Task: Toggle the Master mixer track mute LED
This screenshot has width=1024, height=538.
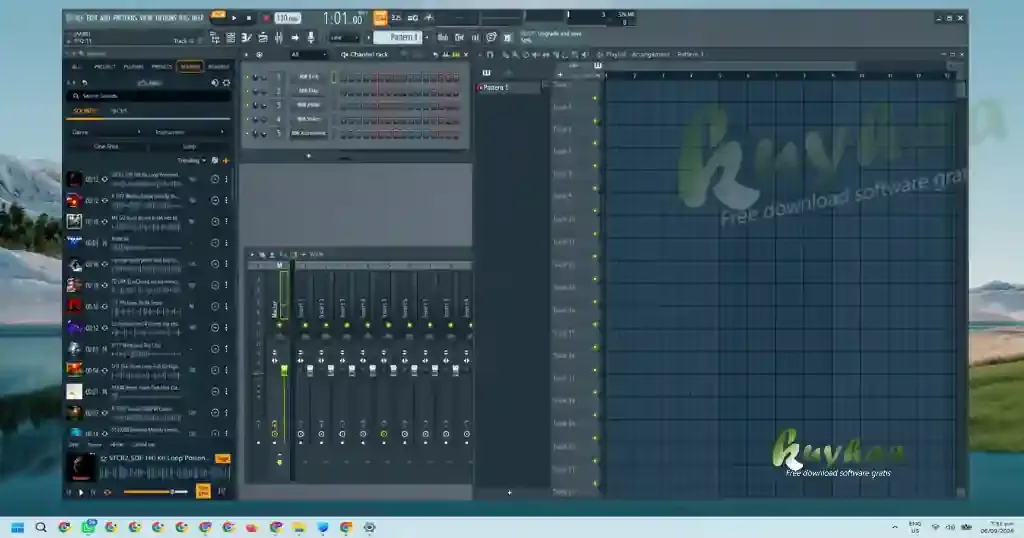Action: (x=280, y=324)
